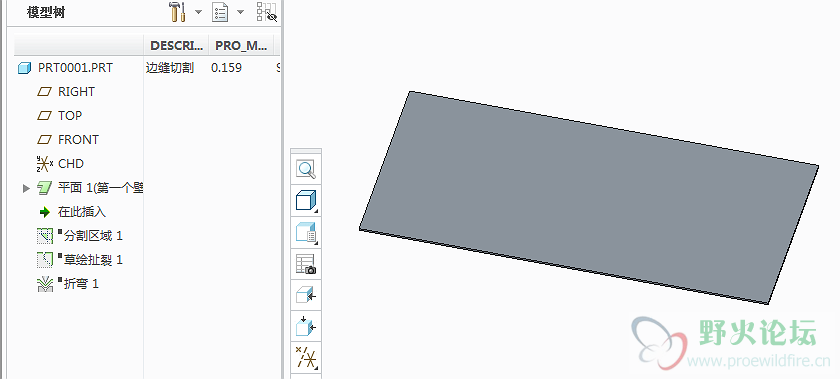Click the zoom magnifier tool in viewport toolbar

(x=306, y=170)
